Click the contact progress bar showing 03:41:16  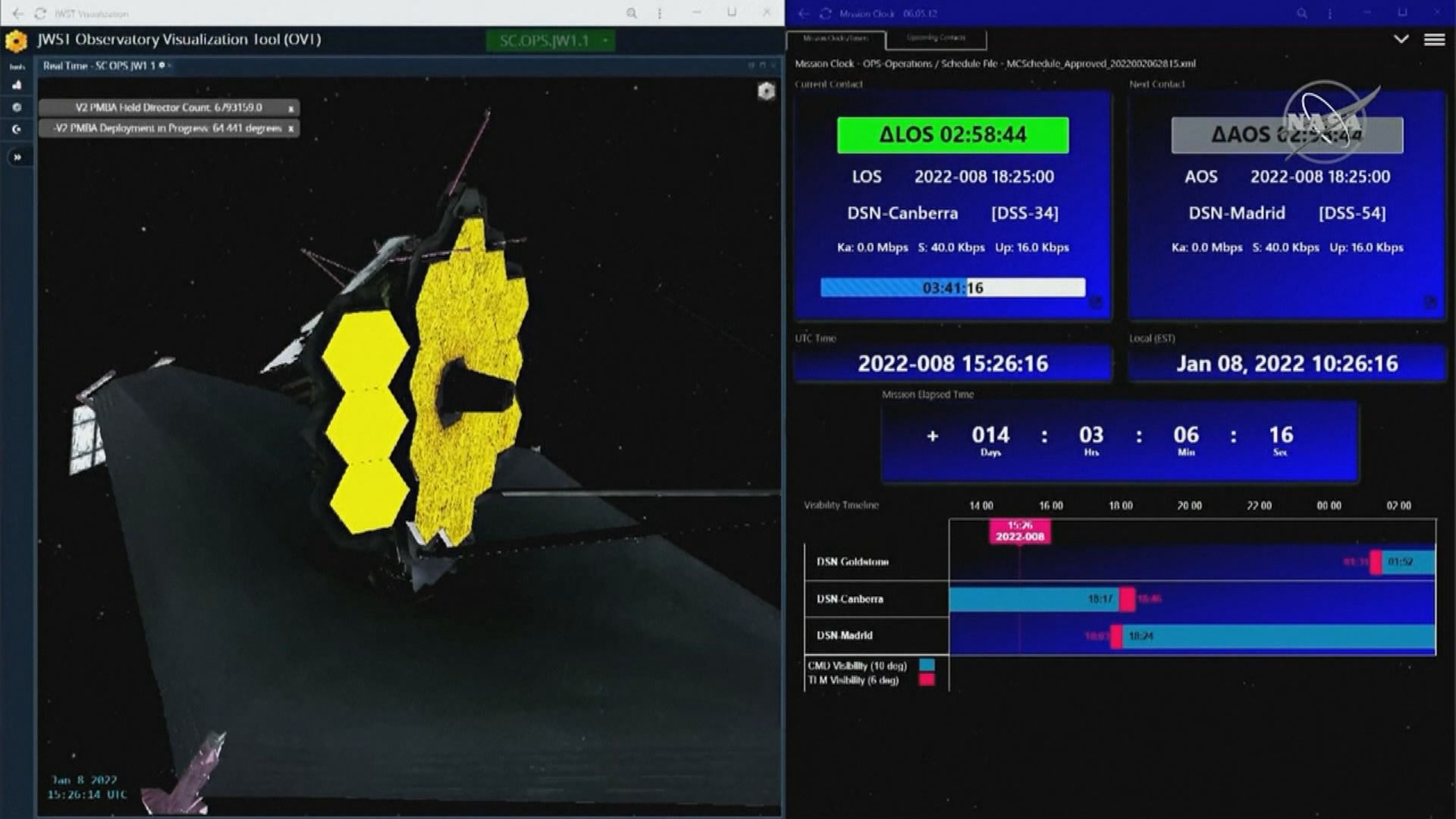[x=952, y=287]
